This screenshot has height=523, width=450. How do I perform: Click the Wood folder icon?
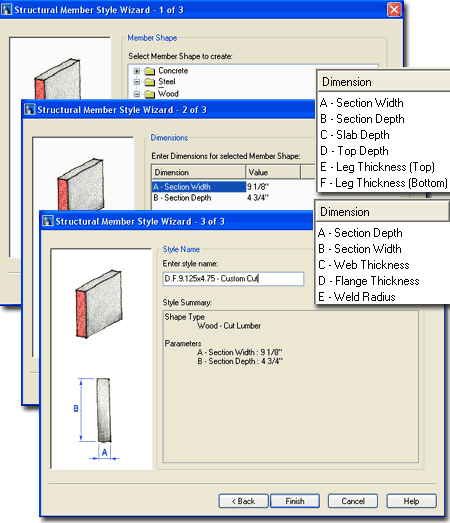(150, 94)
